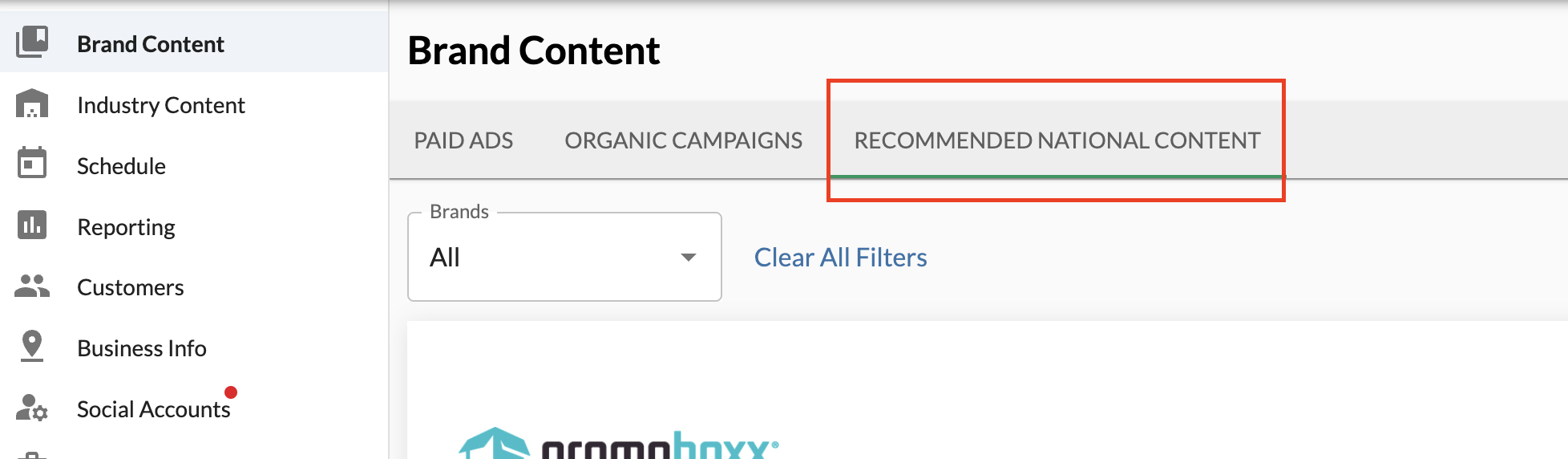Viewport: 1568px width, 459px height.
Task: Go to Industry Content in sidebar
Action: click(x=161, y=105)
